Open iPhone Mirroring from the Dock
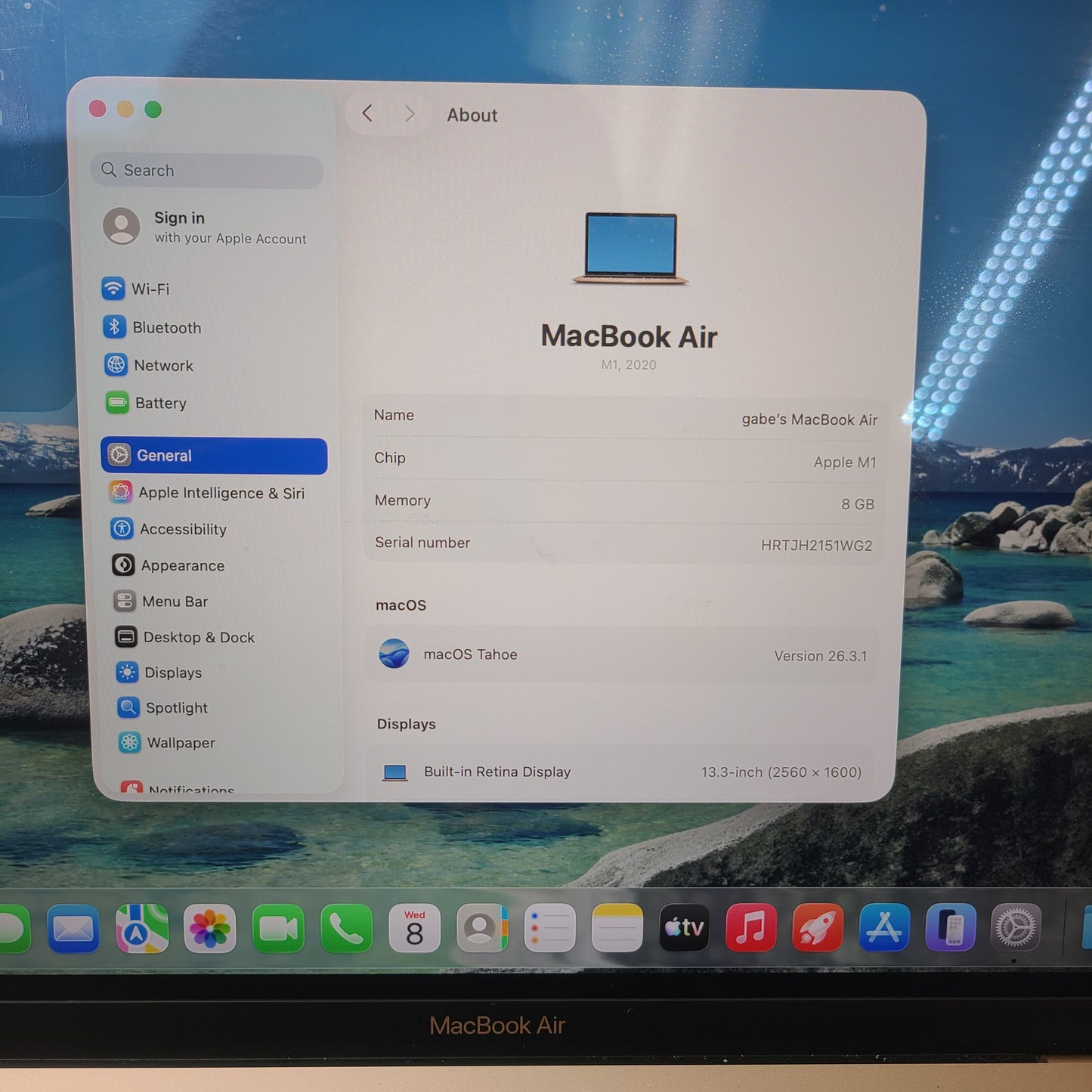The width and height of the screenshot is (1092, 1092). [951, 927]
